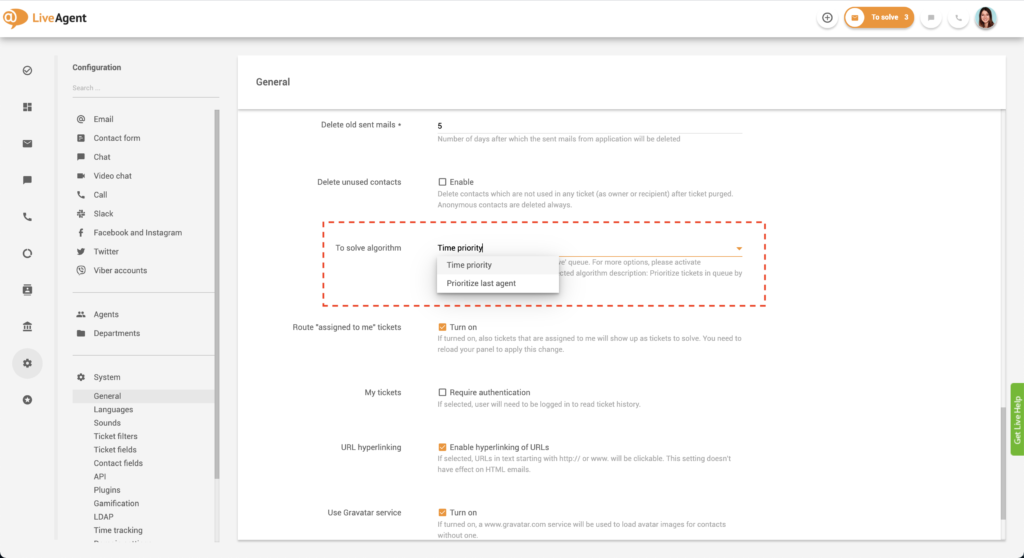Screen dimensions: 1024x558
Task: Click the To solve algorithm dropdown arrow
Action: point(738,248)
